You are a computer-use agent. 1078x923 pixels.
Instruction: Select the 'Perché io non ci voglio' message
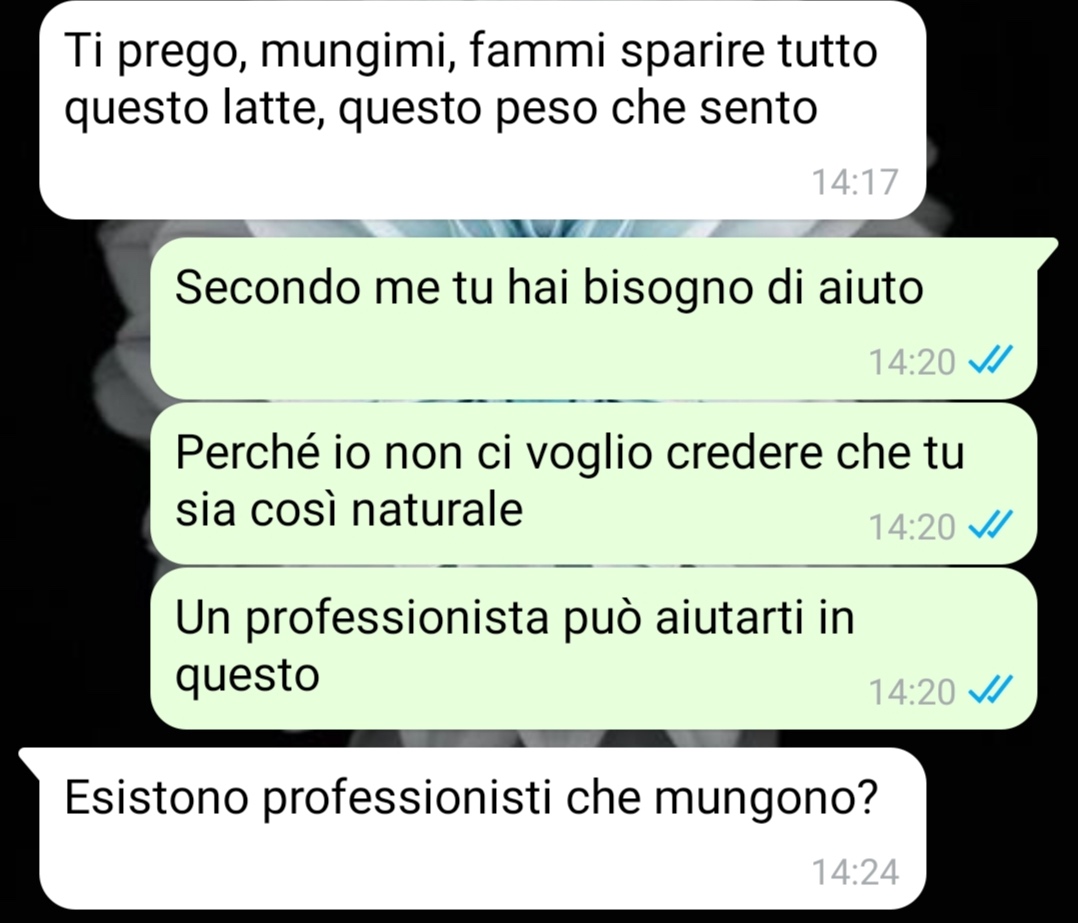pos(593,483)
